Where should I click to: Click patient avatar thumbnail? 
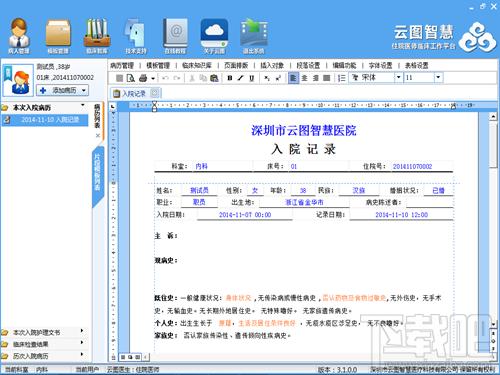coord(18,80)
